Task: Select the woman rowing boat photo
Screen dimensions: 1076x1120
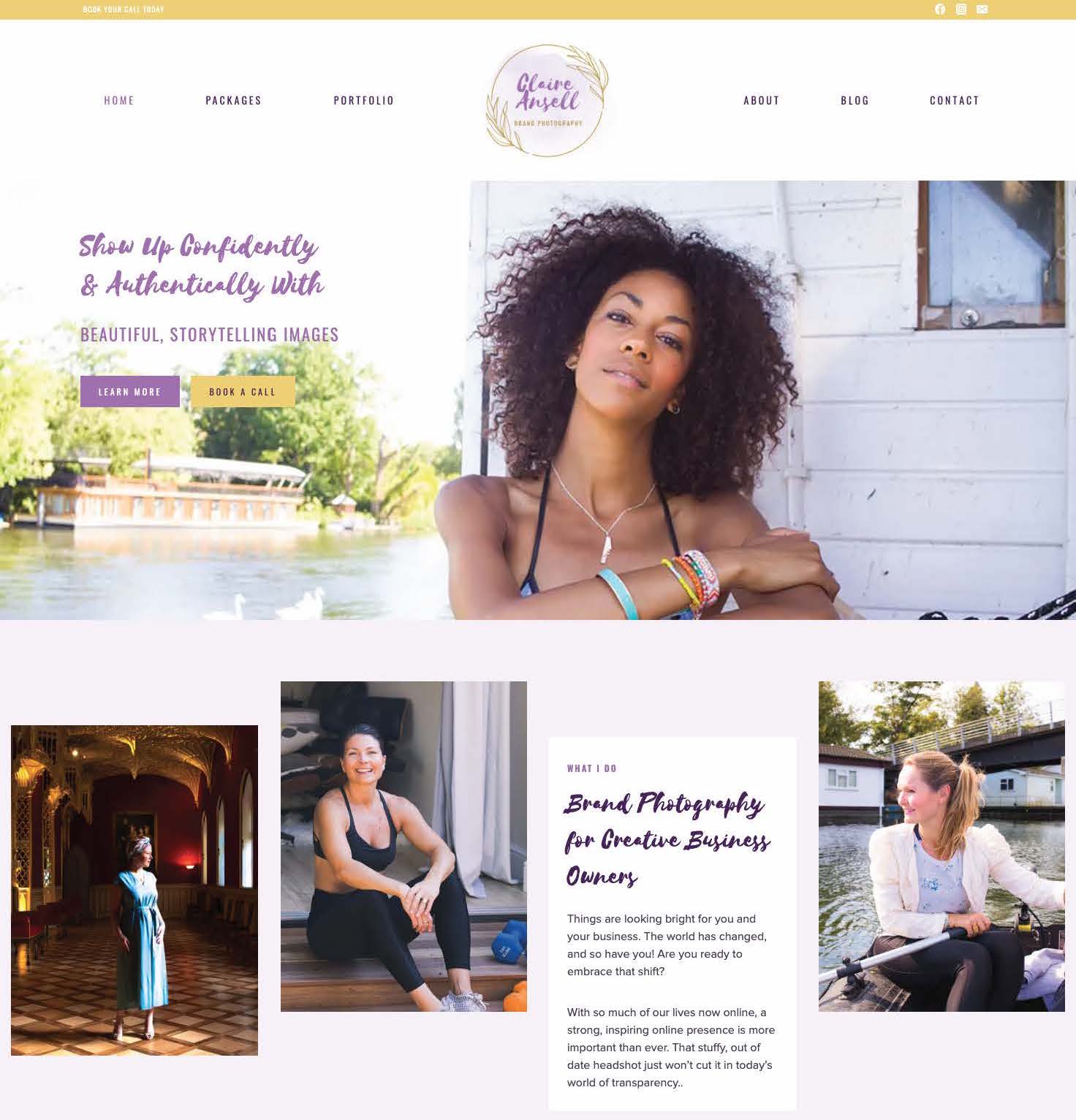Action: (x=941, y=847)
